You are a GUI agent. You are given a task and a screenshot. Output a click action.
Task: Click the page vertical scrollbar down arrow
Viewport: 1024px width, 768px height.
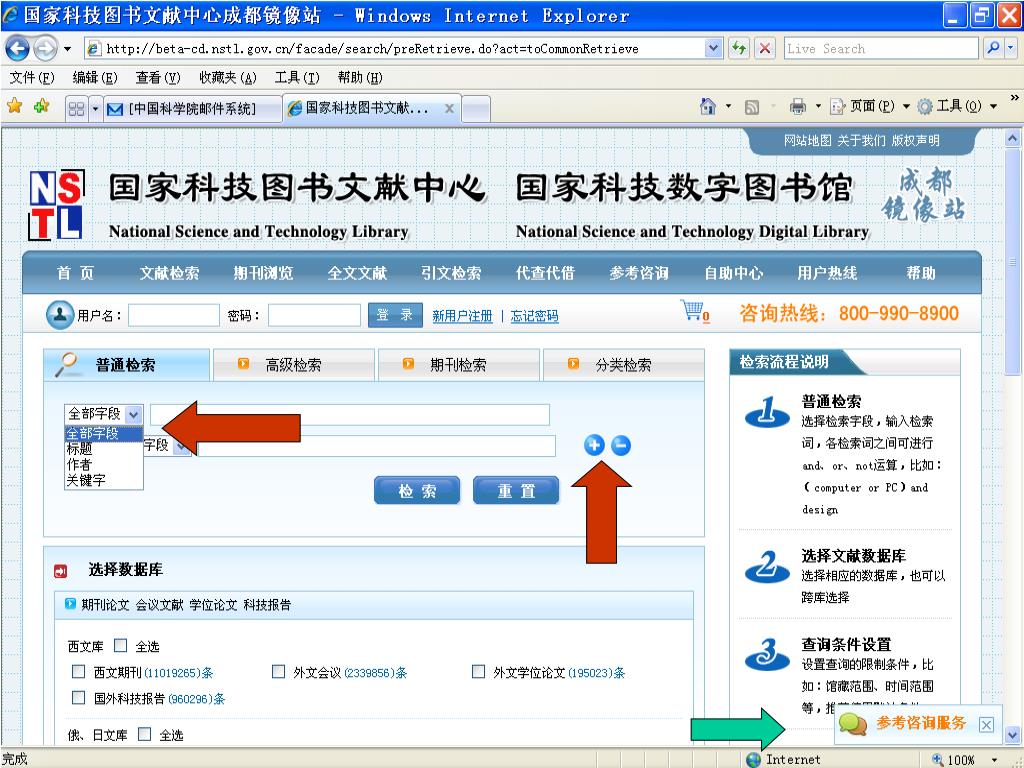coord(1012,734)
